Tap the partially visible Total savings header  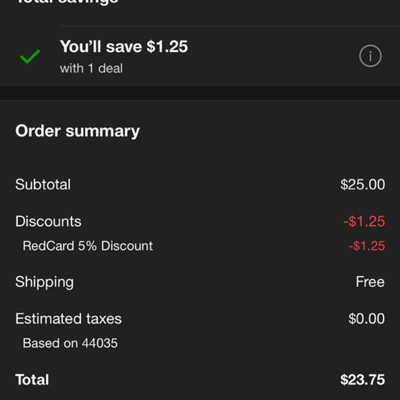pyautogui.click(x=68, y=2)
